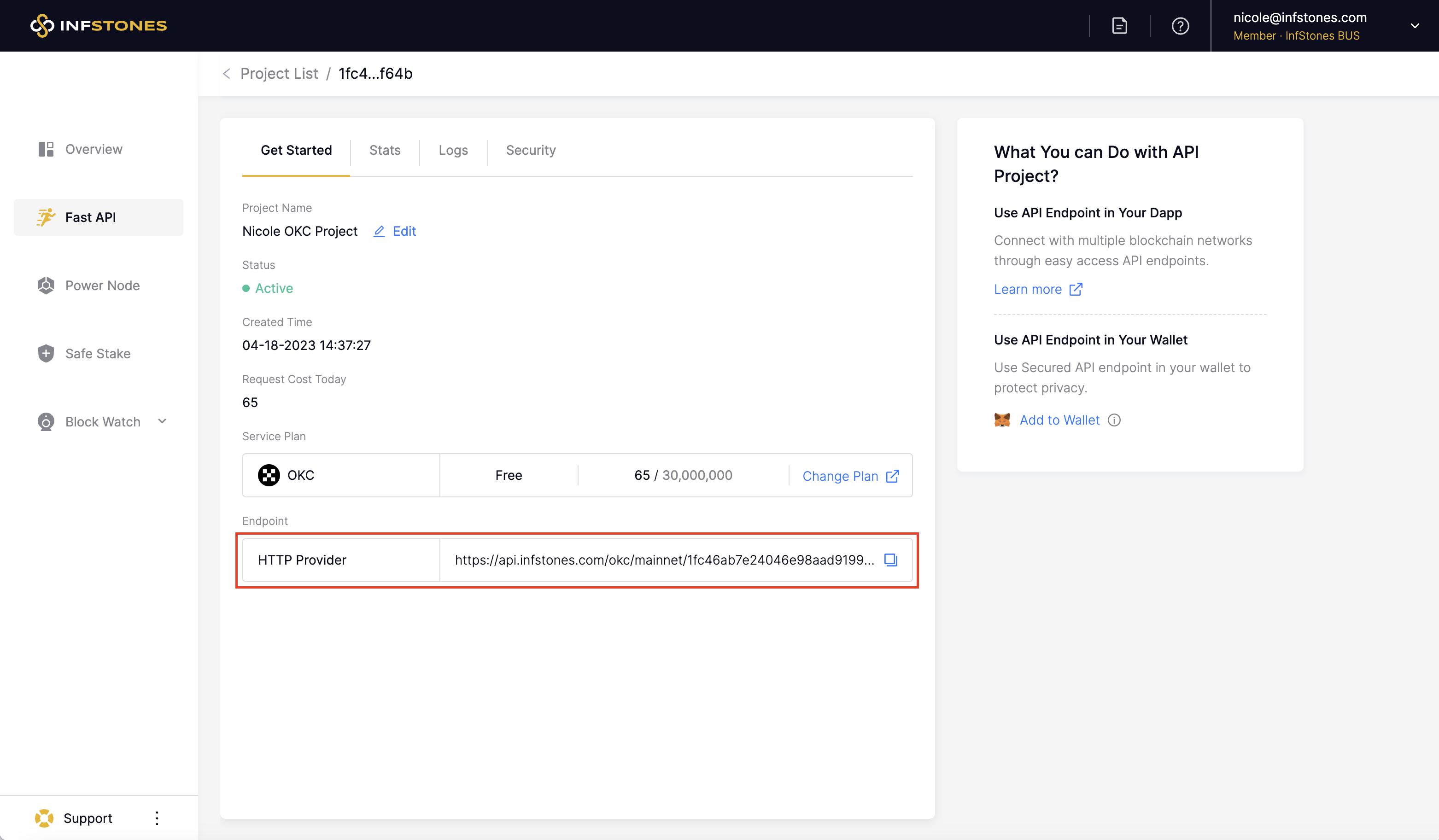Copy the HTTP Provider endpoint URL
Screen dimensions: 1439x840
(890, 560)
